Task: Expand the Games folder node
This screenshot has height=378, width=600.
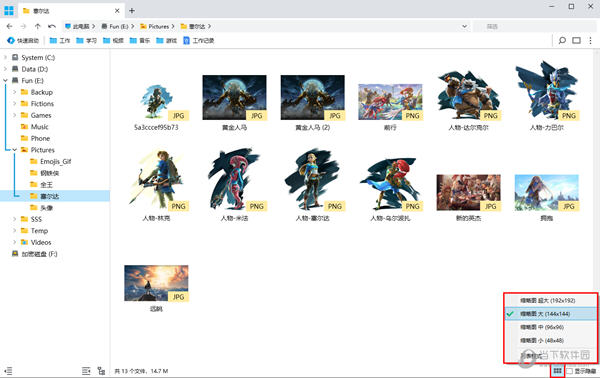Action: tap(15, 115)
